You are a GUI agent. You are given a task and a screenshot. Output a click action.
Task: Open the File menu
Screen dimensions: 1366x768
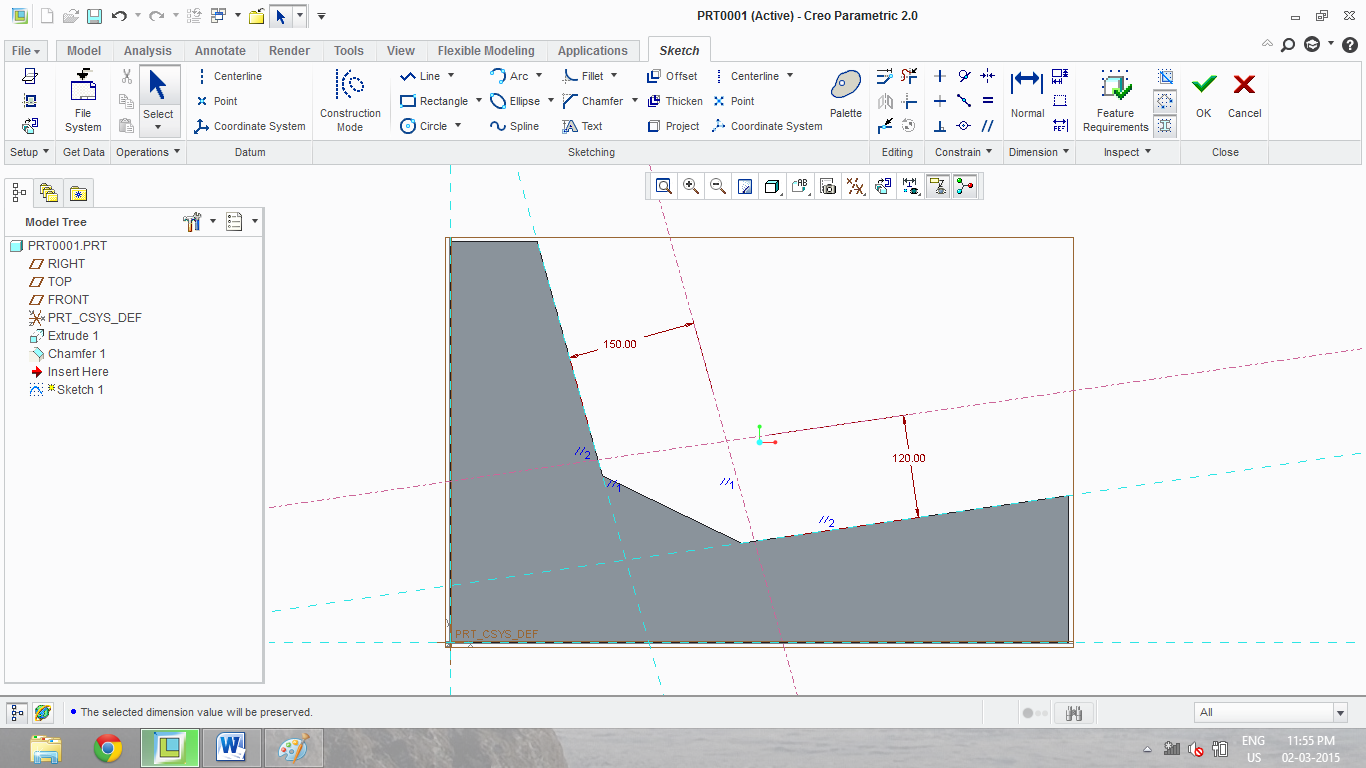pos(24,50)
